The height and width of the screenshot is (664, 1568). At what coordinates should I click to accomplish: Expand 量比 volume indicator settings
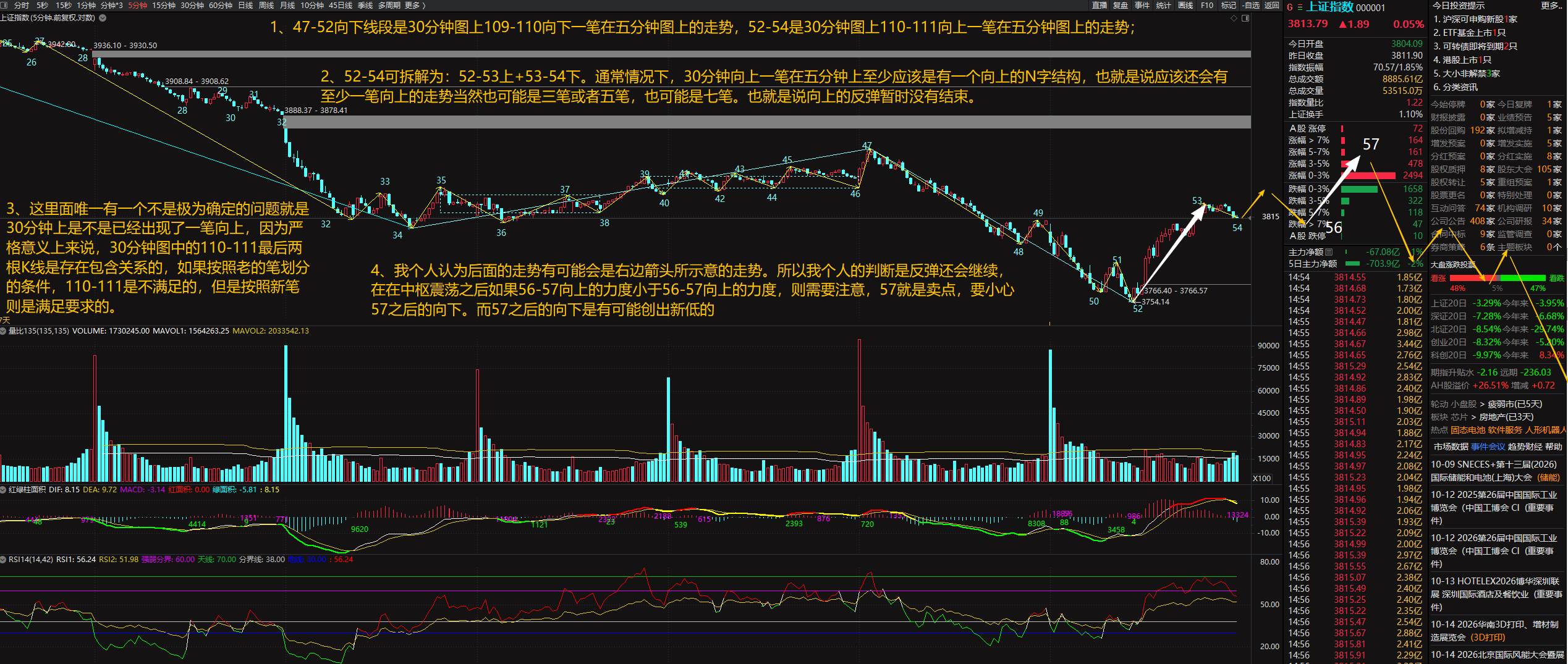[4, 331]
